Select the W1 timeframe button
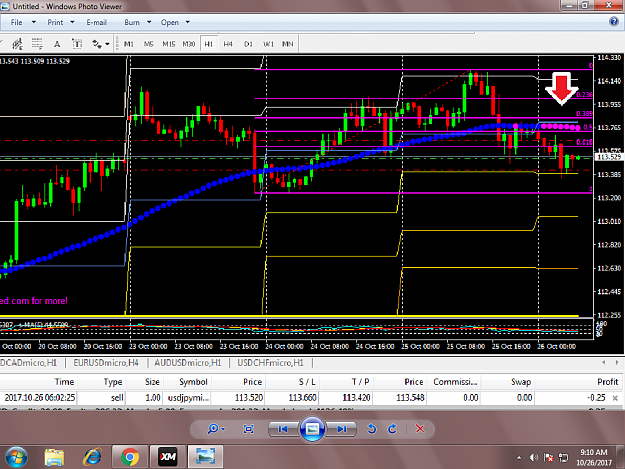 (268, 44)
